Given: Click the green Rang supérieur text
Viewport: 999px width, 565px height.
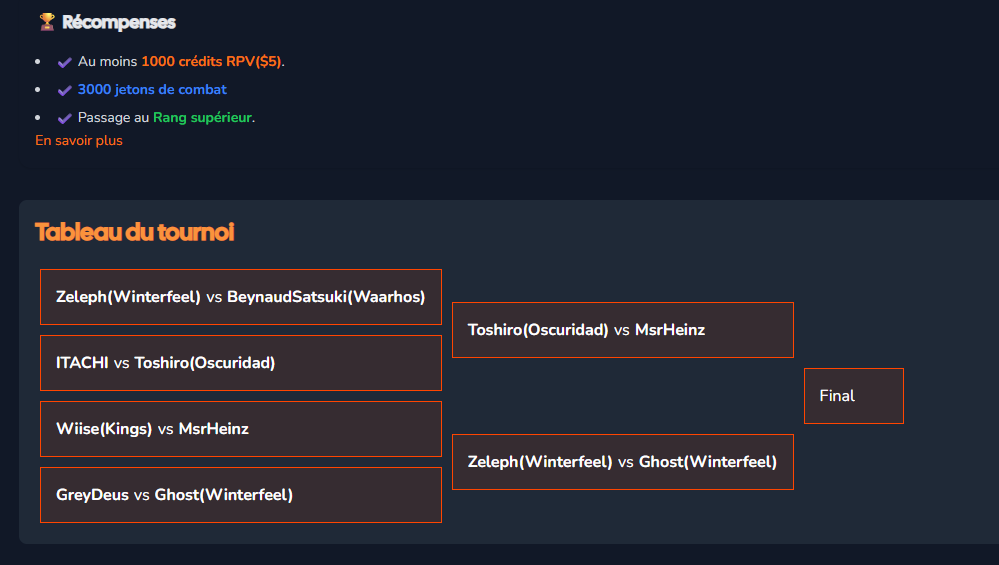Looking at the screenshot, I should (x=202, y=118).
